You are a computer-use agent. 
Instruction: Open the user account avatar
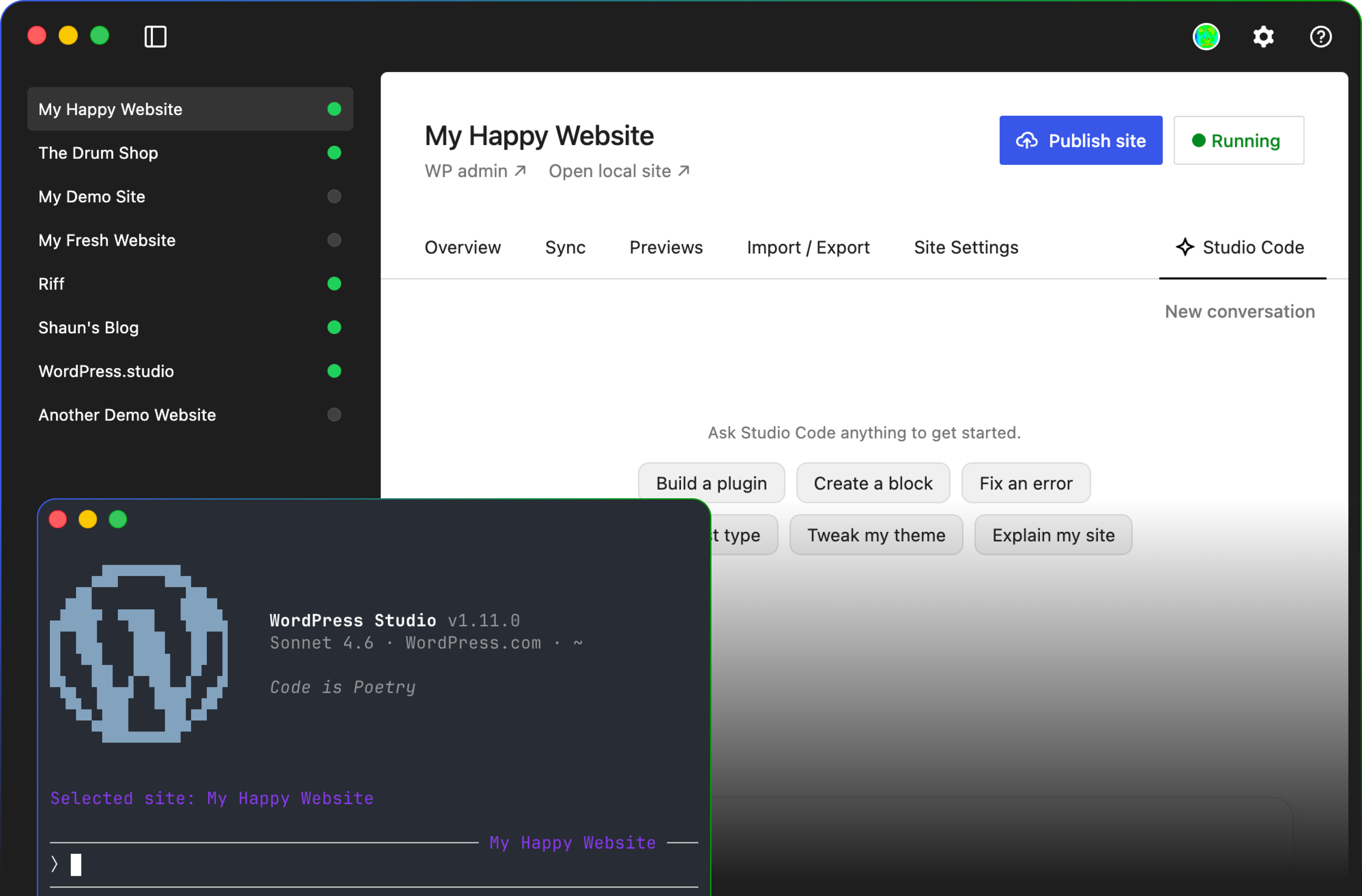(x=1206, y=36)
